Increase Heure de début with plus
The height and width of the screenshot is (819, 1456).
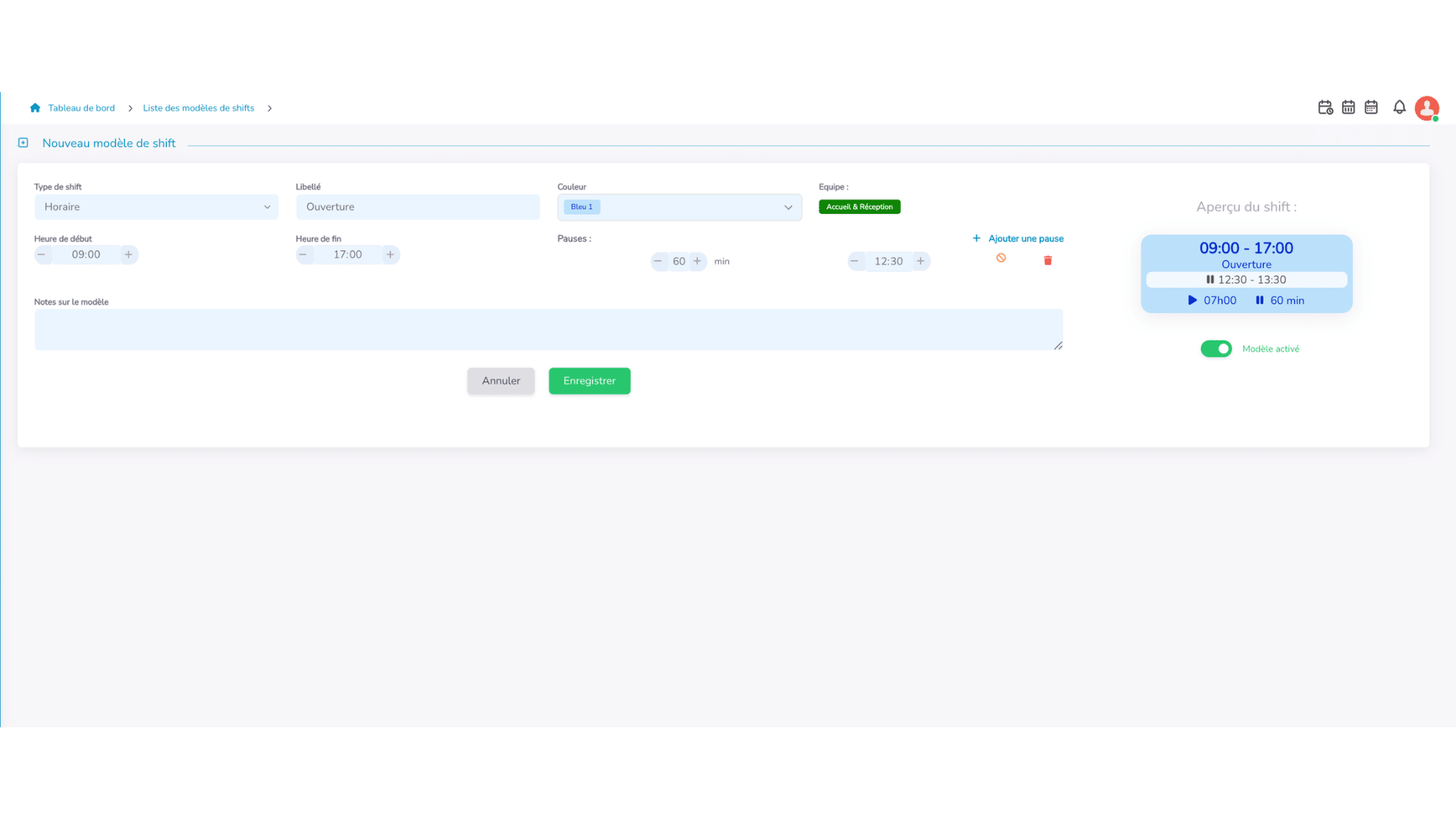point(129,255)
